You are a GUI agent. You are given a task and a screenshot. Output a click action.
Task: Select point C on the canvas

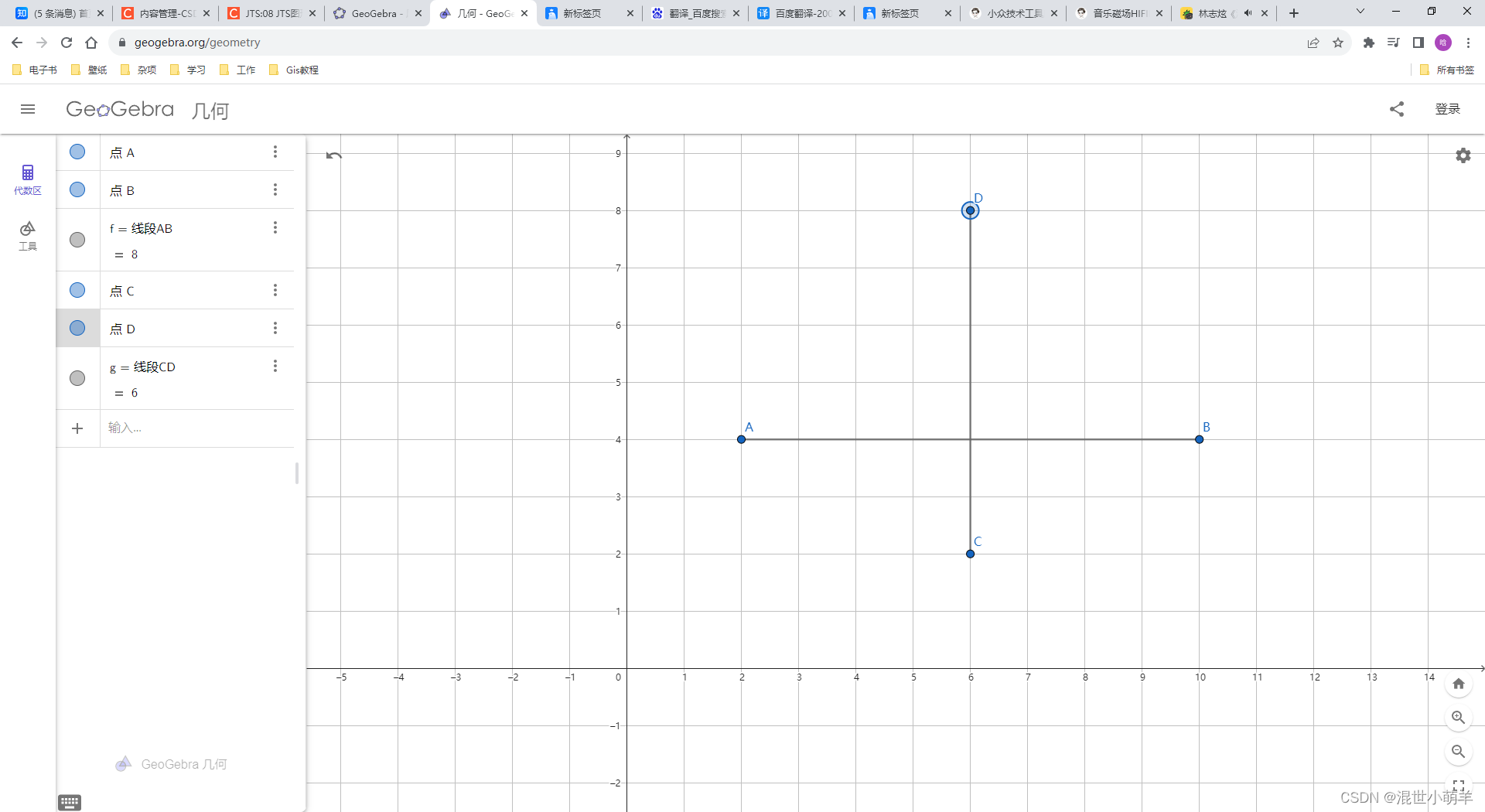click(x=971, y=554)
